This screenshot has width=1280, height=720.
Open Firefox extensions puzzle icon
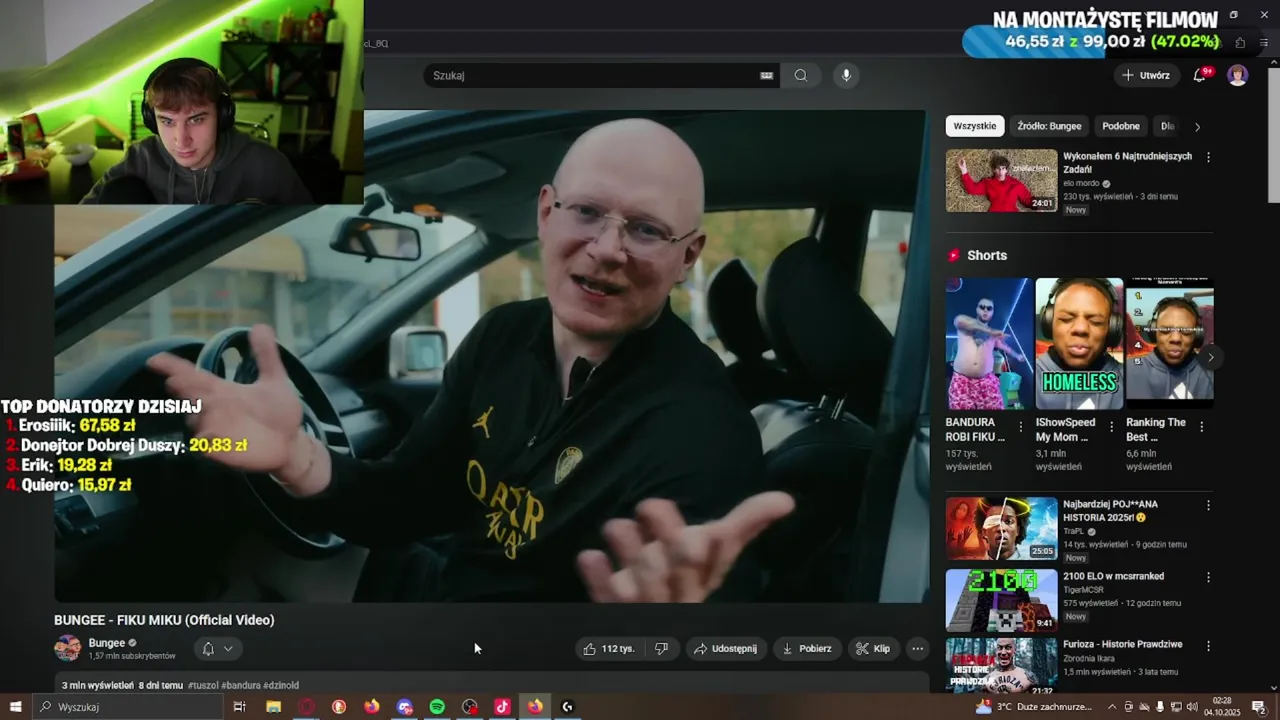click(x=1240, y=43)
